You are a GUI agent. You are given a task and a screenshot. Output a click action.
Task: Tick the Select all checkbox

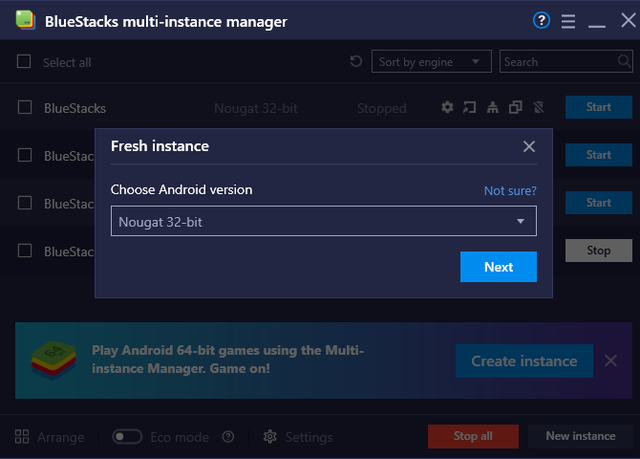(x=24, y=62)
